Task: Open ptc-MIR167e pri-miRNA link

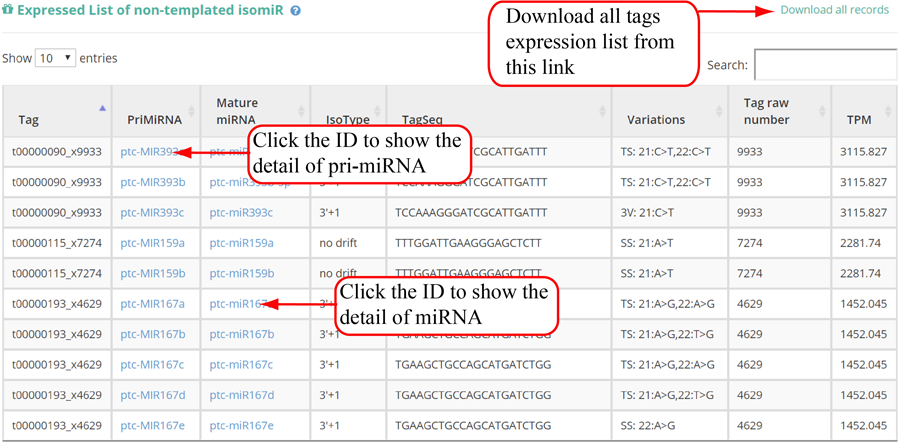Action: (152, 425)
